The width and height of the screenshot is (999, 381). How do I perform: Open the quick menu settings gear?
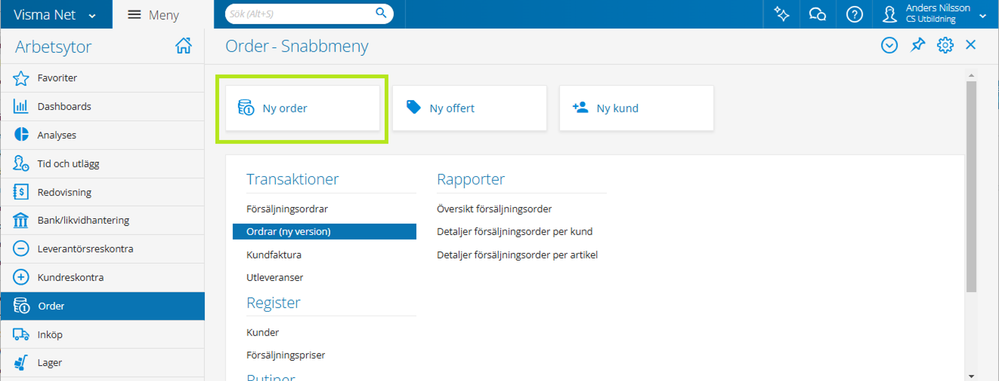(945, 45)
